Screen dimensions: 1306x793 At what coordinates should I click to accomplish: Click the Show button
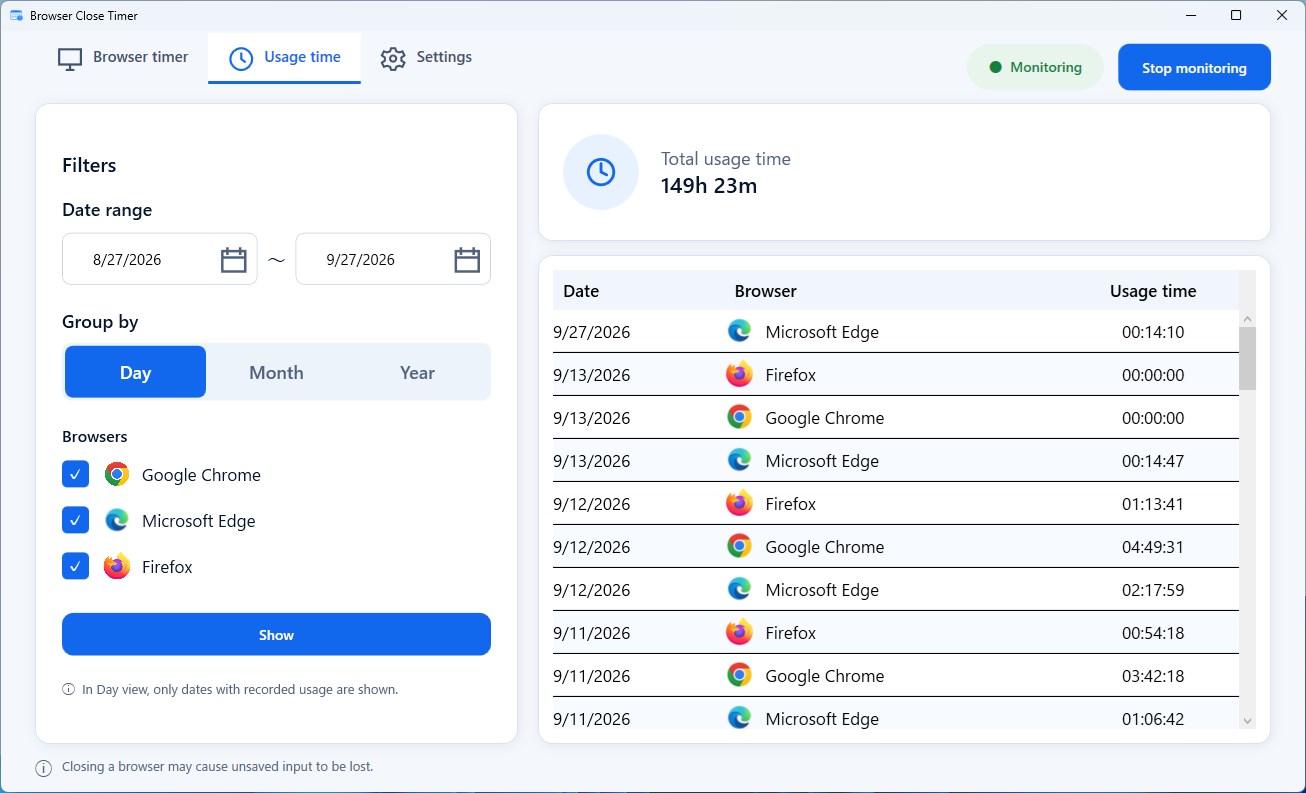point(276,634)
